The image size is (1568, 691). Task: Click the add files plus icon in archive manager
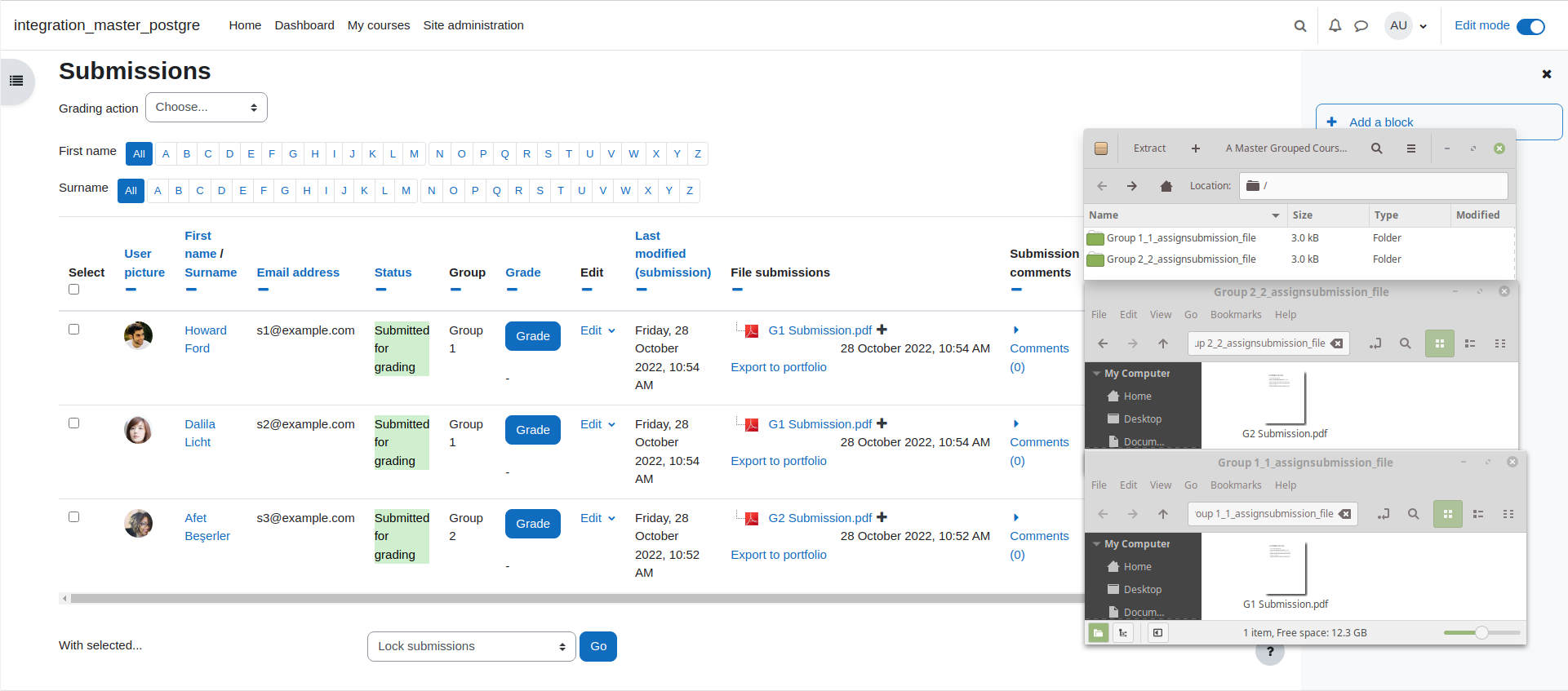pyautogui.click(x=1196, y=148)
